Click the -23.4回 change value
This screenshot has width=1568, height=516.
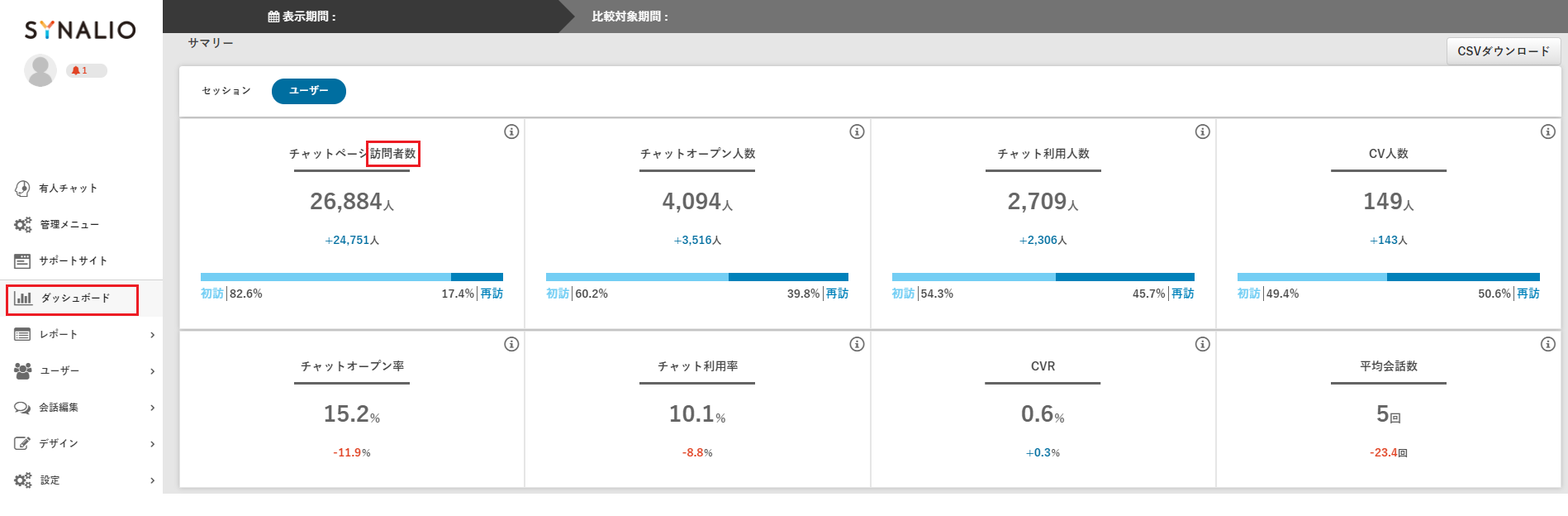pos(1389,453)
